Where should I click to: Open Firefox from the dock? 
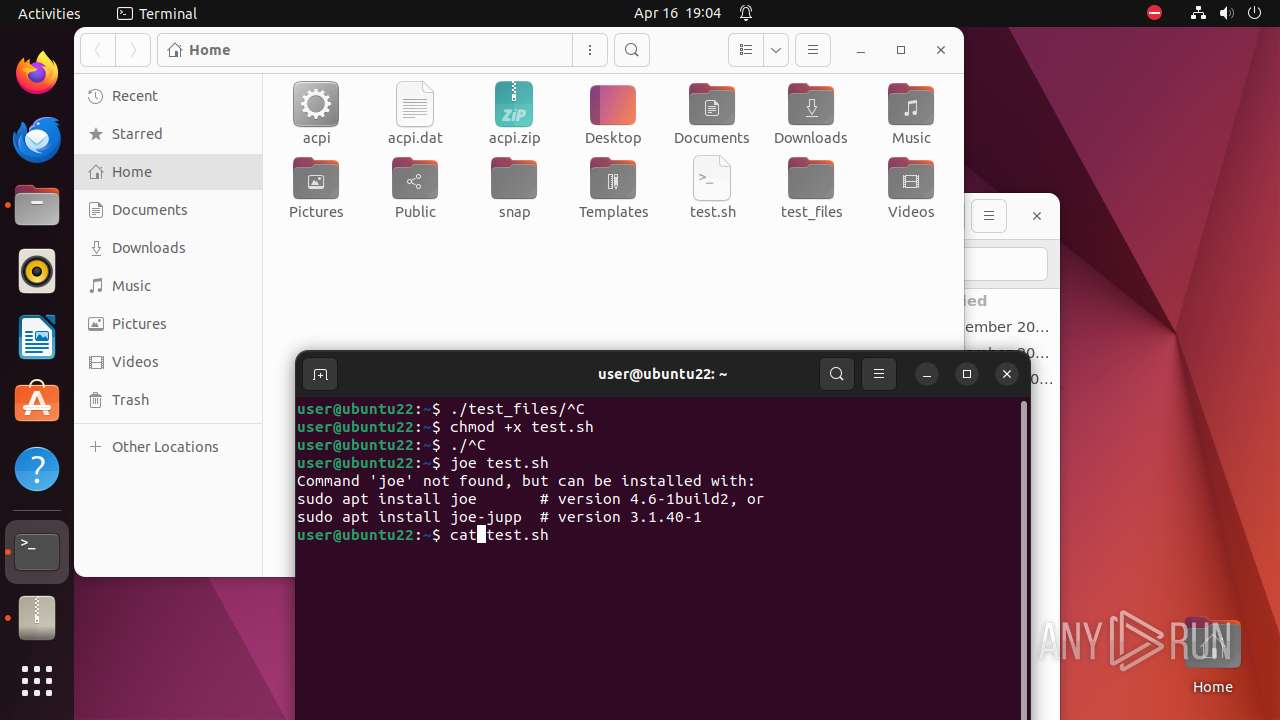point(37,74)
